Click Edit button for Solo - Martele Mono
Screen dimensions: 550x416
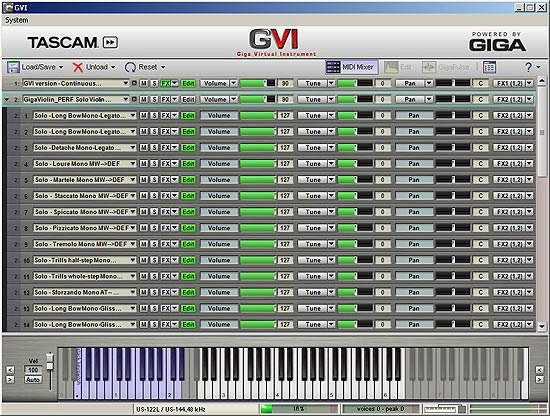pos(188,180)
